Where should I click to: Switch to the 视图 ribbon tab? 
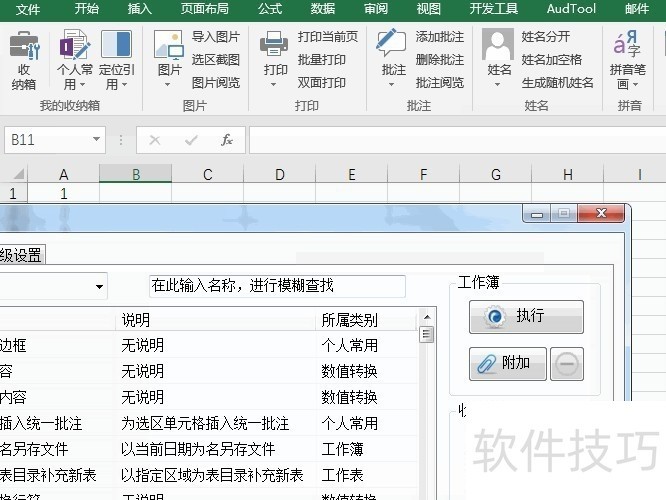(428, 9)
